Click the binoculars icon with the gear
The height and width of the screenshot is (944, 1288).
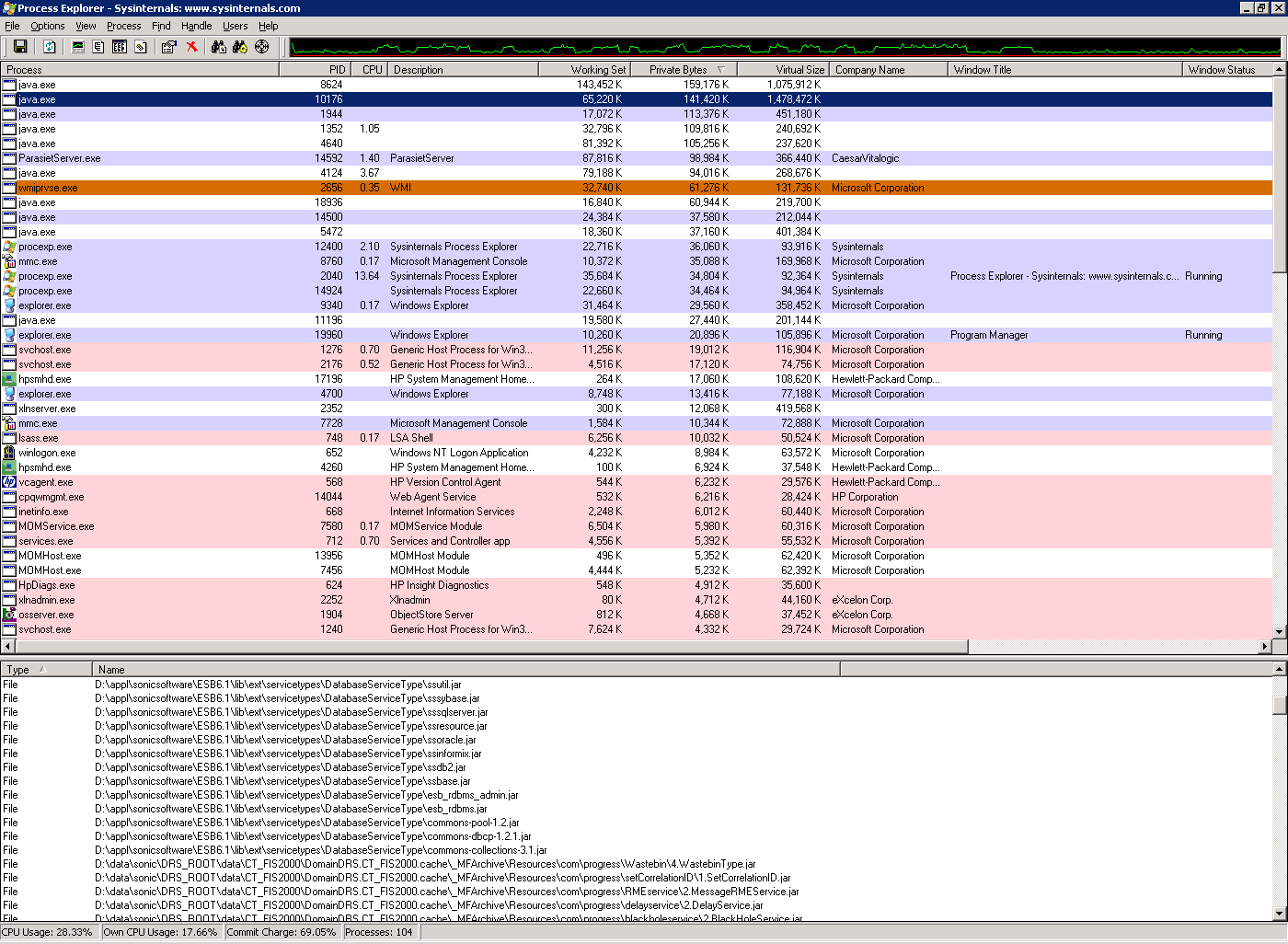point(240,47)
